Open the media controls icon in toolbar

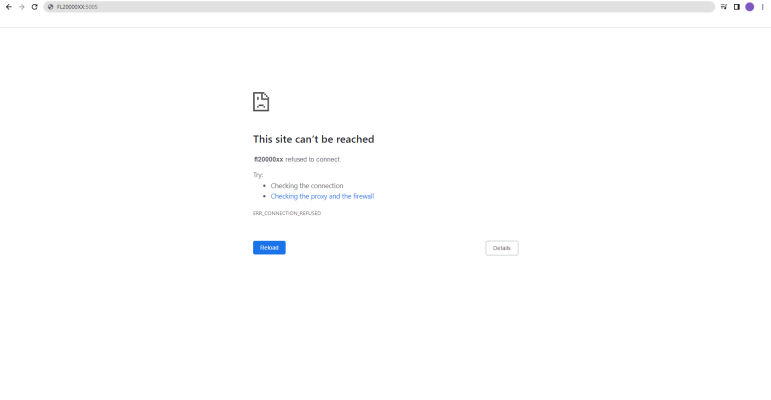724,7
